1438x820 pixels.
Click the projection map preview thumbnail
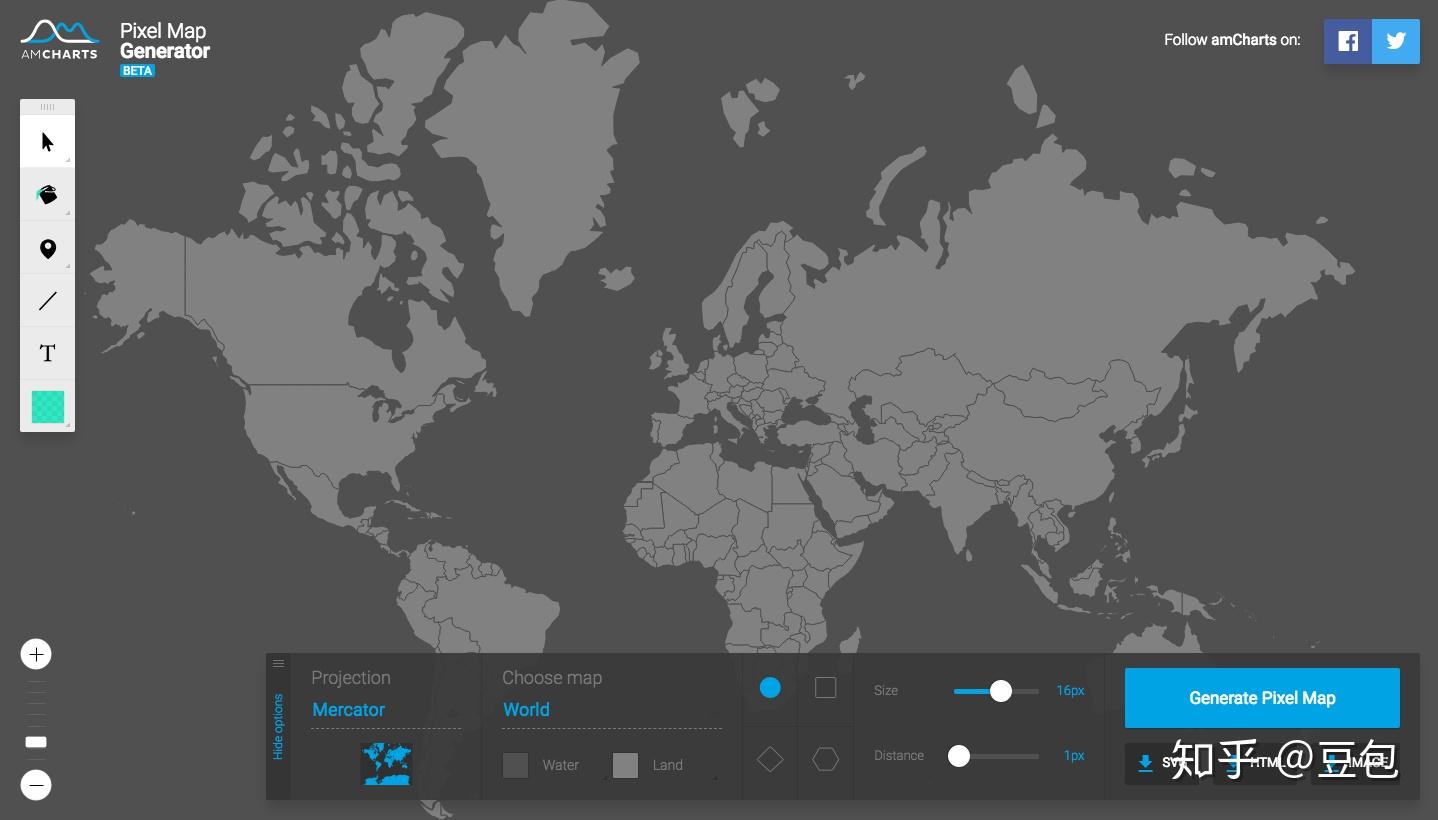click(386, 764)
